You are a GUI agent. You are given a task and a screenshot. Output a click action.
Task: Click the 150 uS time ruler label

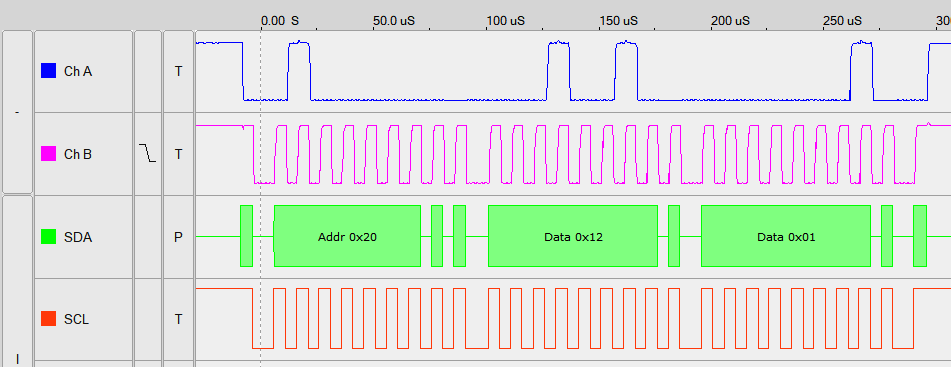point(619,21)
